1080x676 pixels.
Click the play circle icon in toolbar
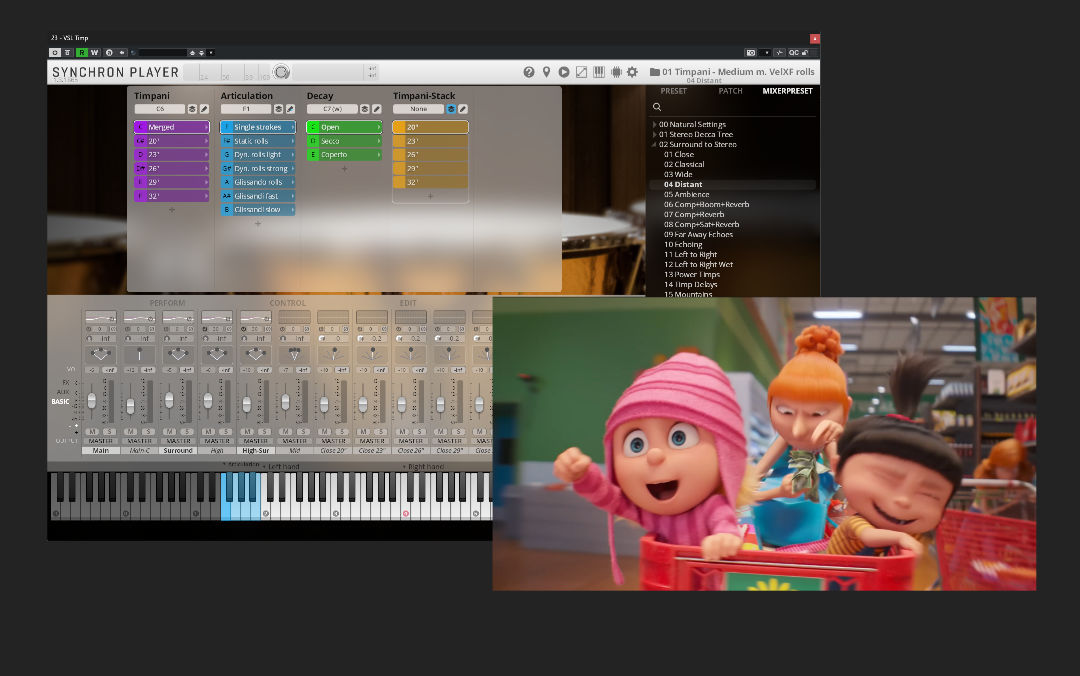(563, 72)
